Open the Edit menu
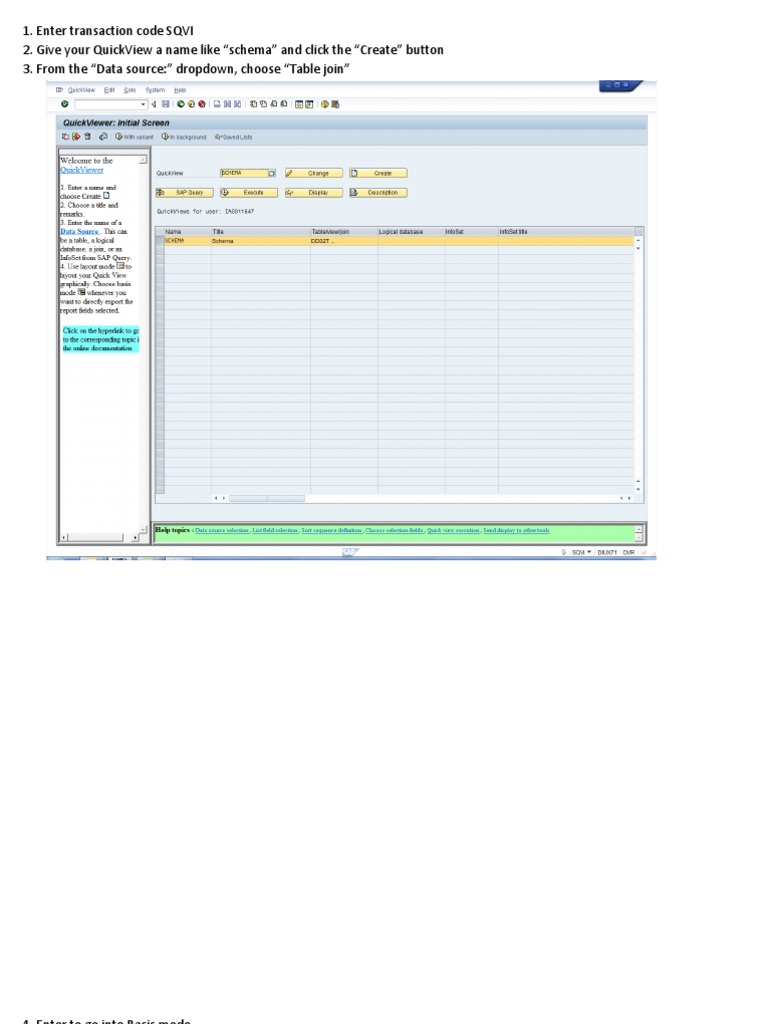 (109, 89)
